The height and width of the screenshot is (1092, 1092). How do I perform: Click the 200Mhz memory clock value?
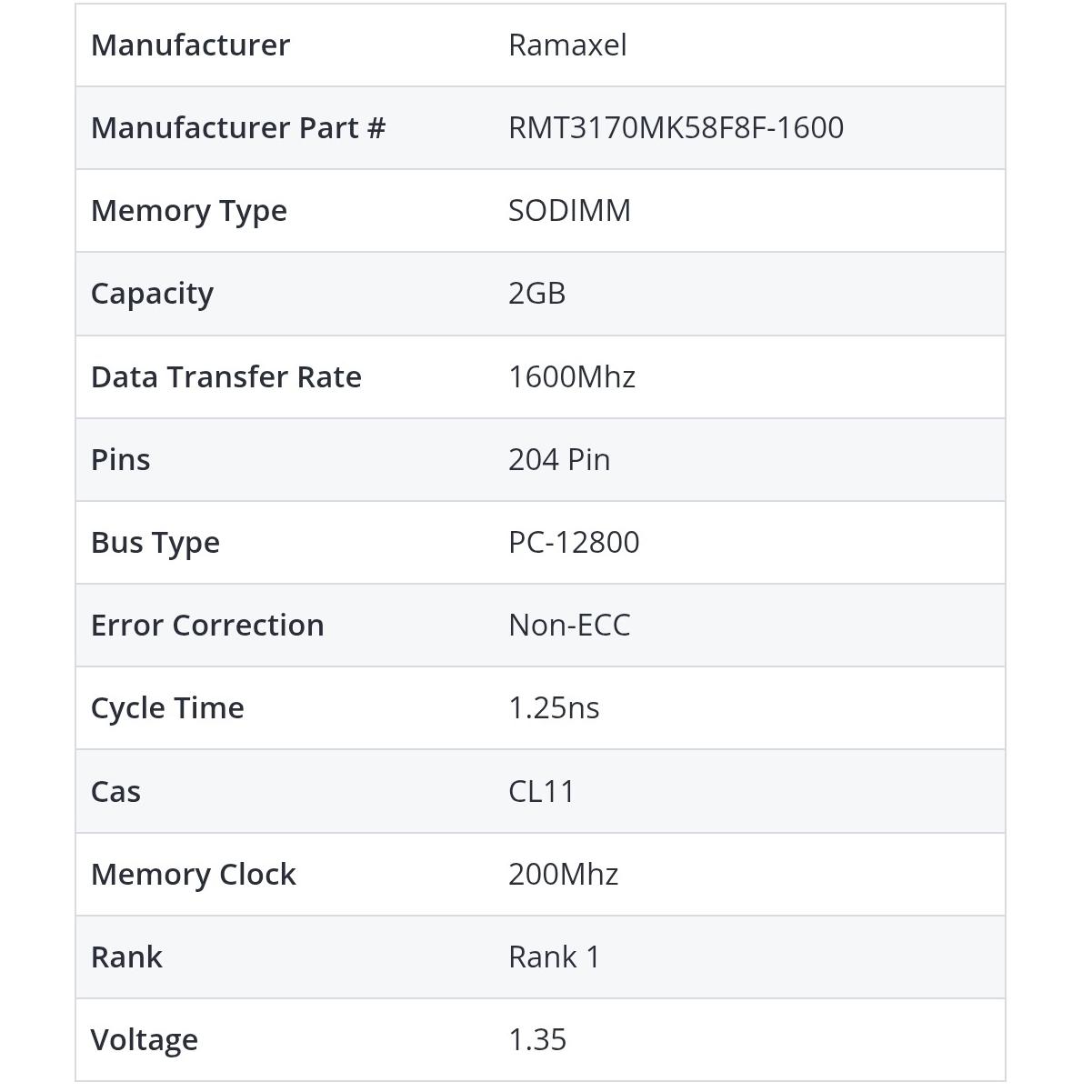[563, 875]
